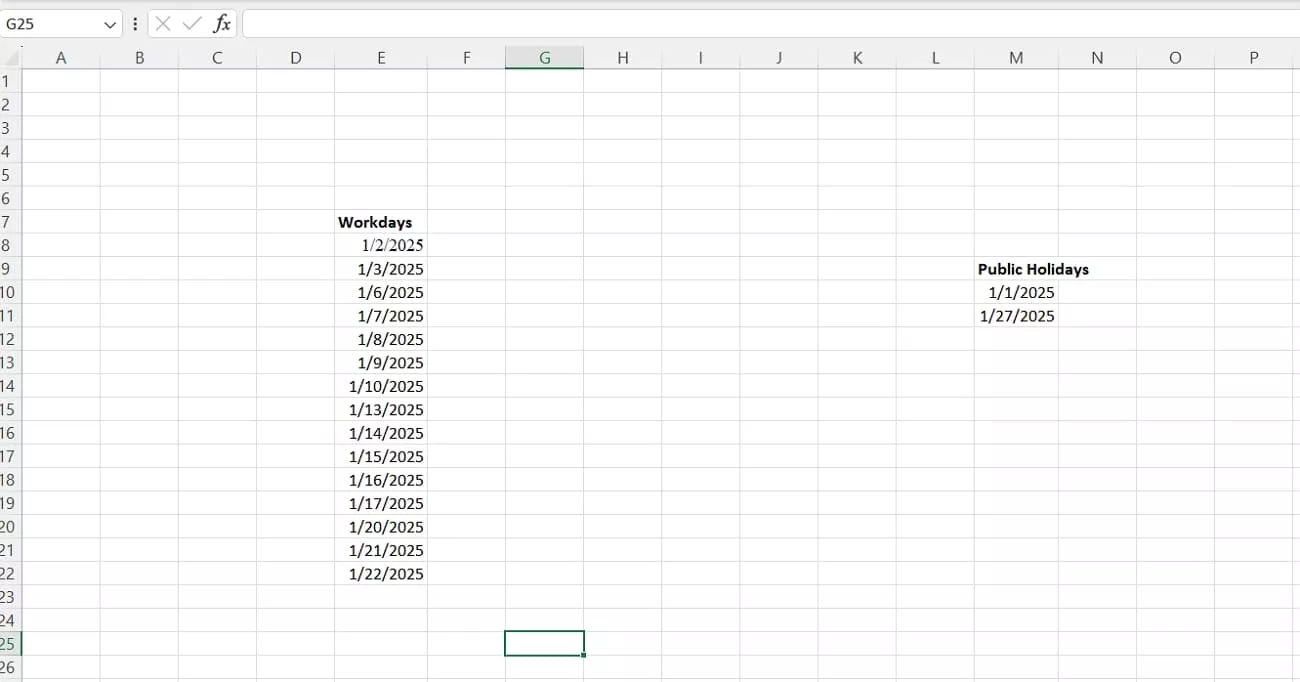
Task: Click the Insert Function fx icon
Action: (x=222, y=23)
